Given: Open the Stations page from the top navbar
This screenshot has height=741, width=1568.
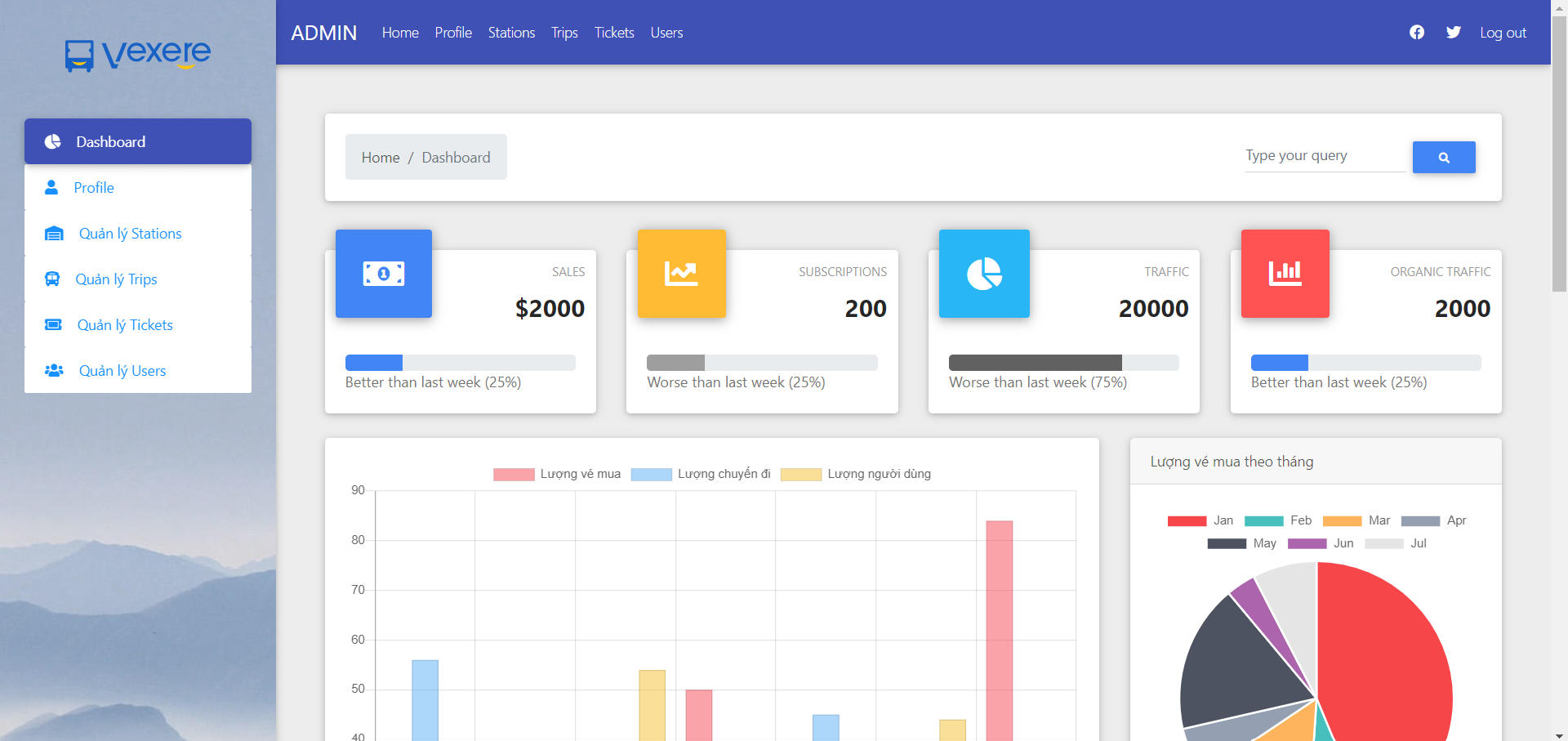Looking at the screenshot, I should coord(511,33).
